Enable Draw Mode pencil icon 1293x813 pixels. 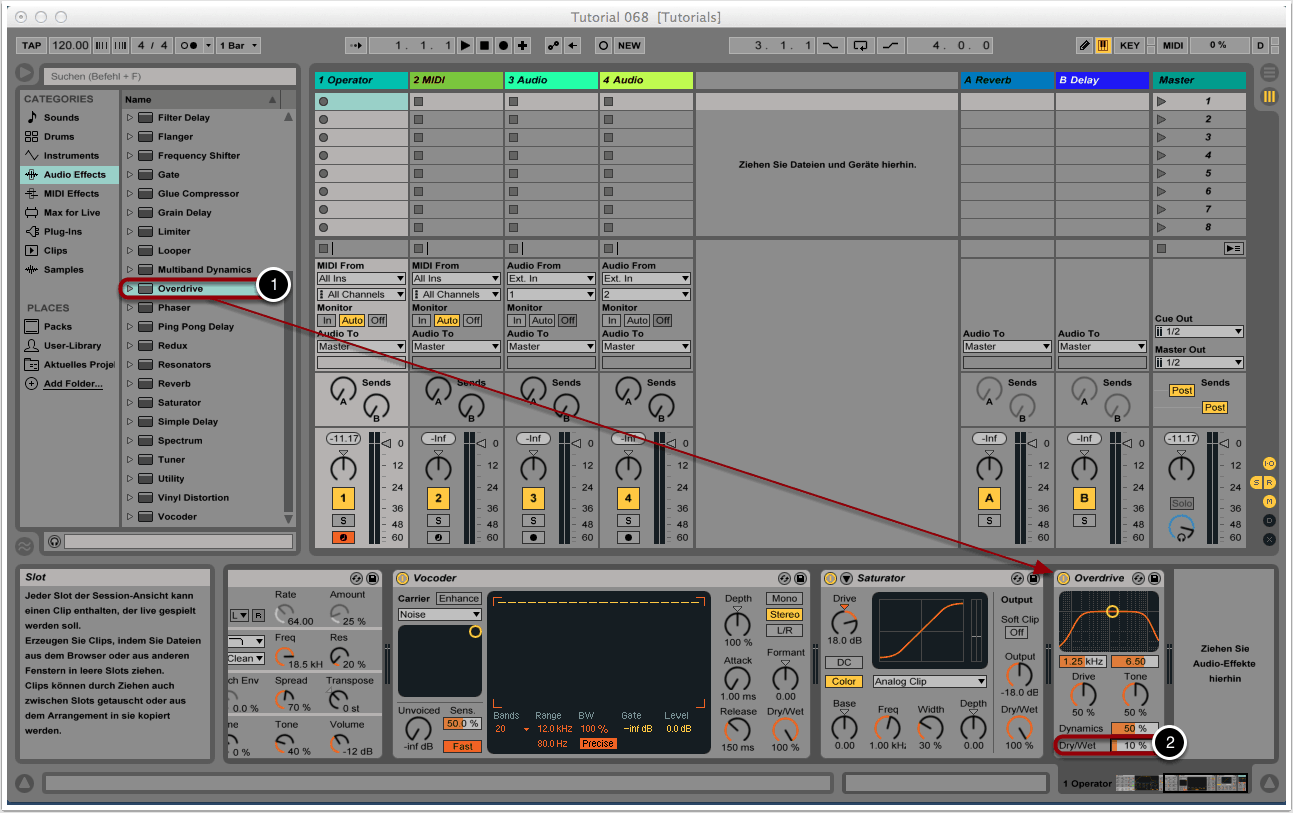click(1085, 46)
